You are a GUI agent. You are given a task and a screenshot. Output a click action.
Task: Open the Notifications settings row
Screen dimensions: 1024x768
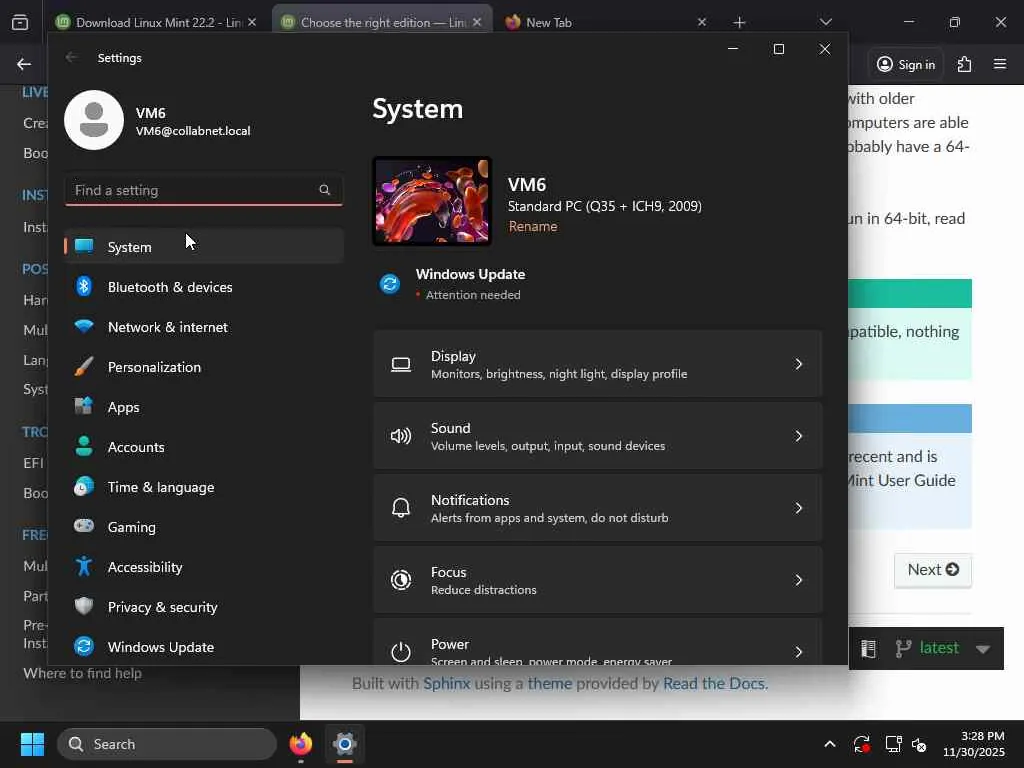(598, 507)
